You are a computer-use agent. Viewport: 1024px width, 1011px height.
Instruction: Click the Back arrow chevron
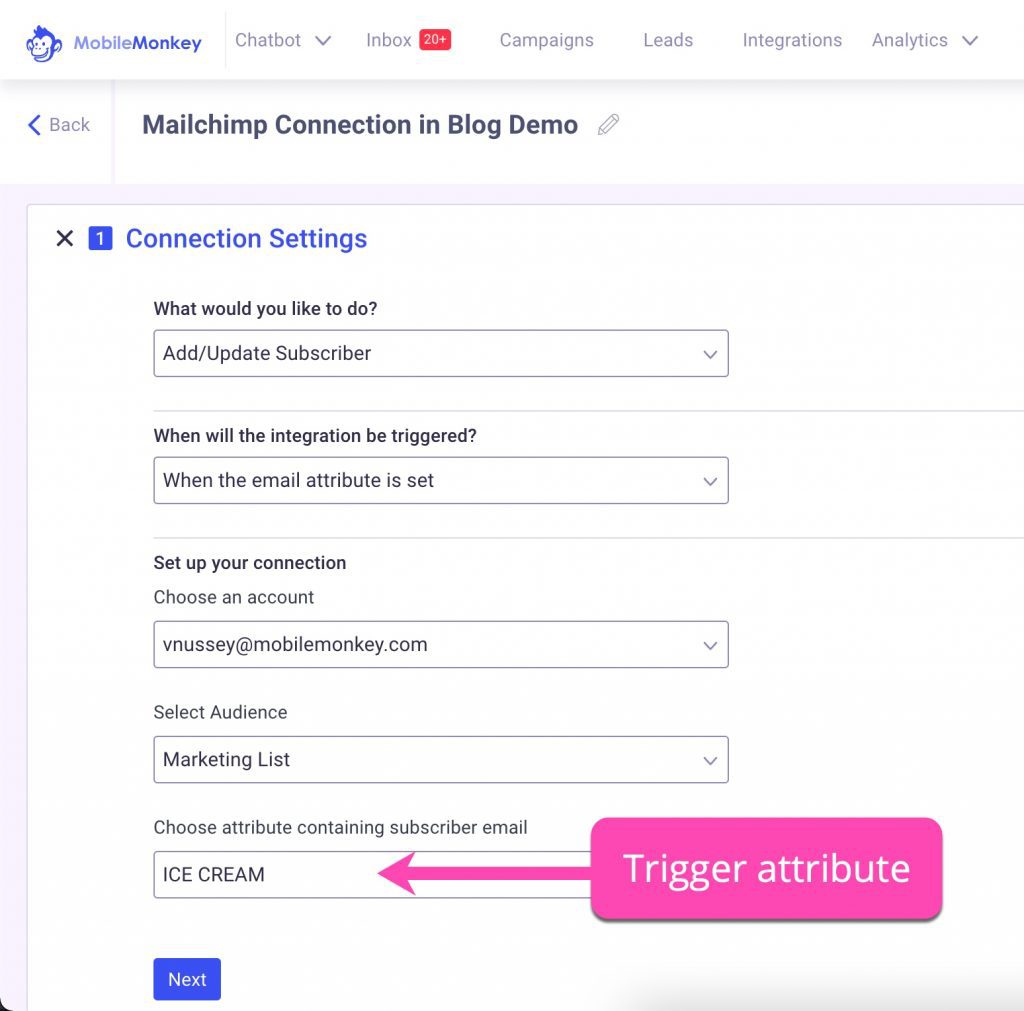(35, 125)
